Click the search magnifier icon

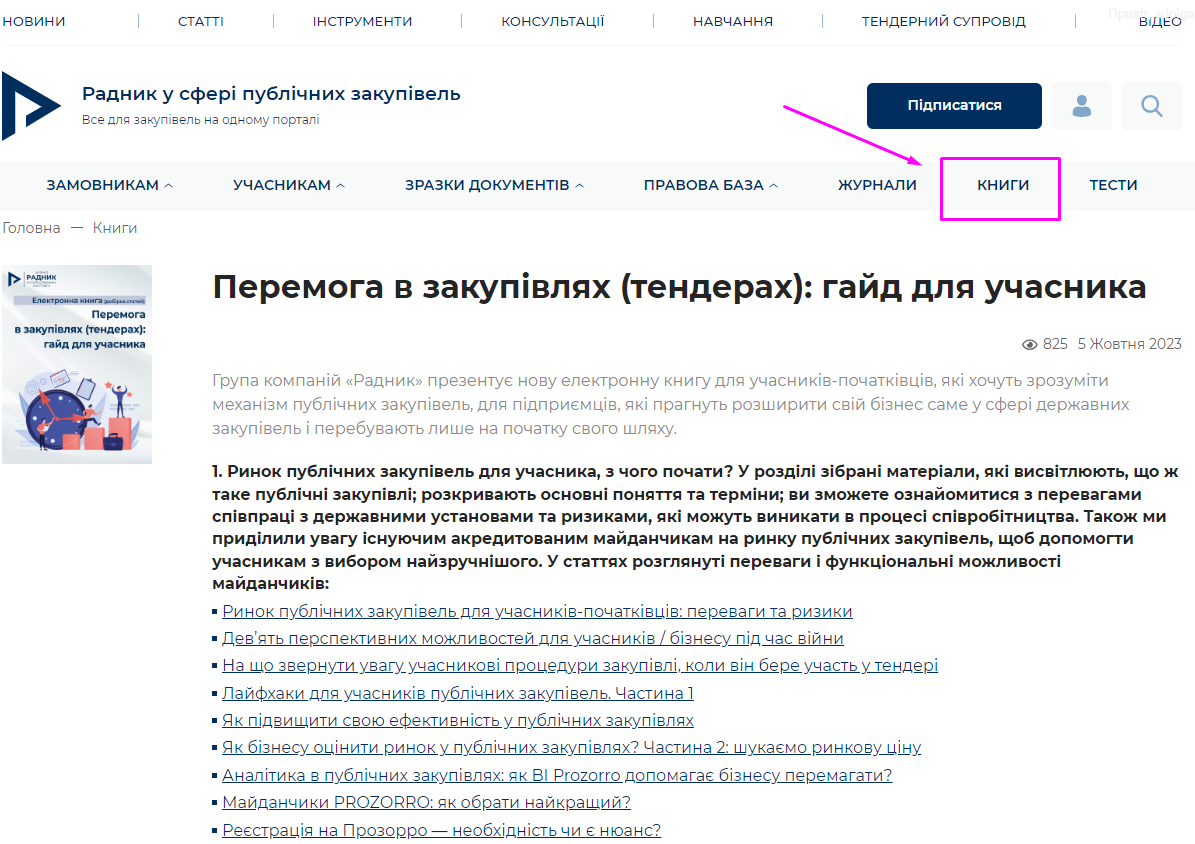coord(1151,106)
